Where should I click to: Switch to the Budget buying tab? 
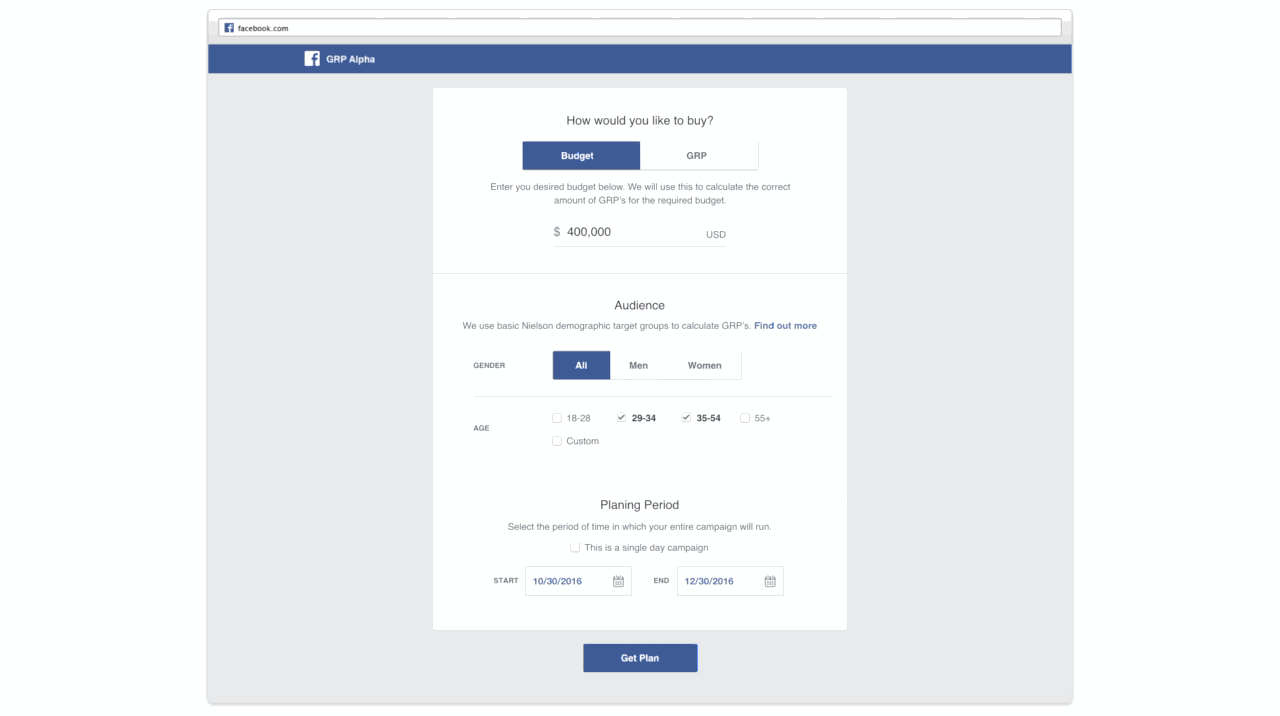pos(581,156)
